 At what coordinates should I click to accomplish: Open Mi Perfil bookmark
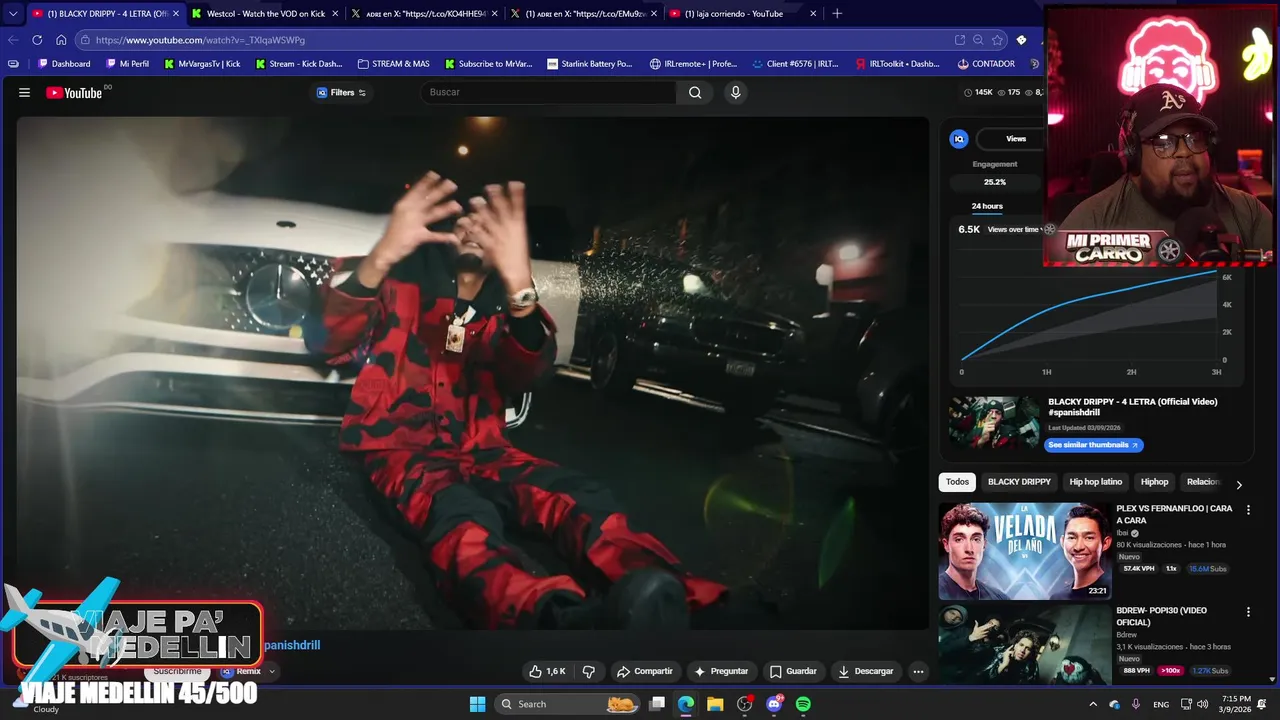click(x=127, y=64)
